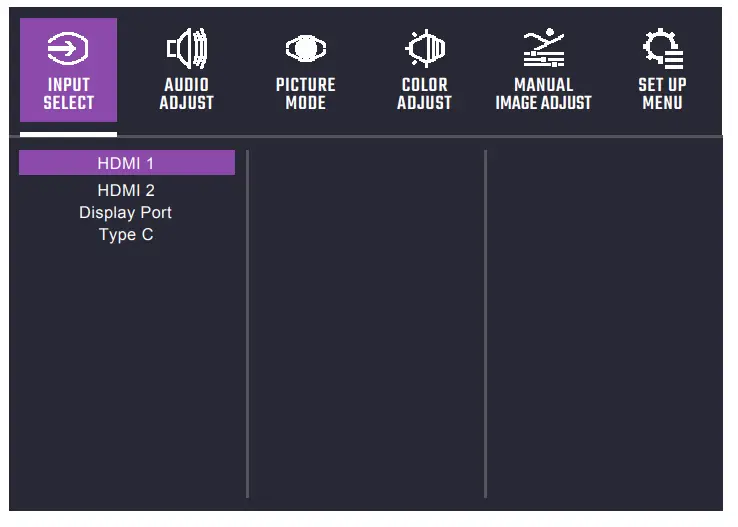Screen dimensions: 738x527
Task: Select the INPUT SELECT tab label
Action: click(x=68, y=94)
